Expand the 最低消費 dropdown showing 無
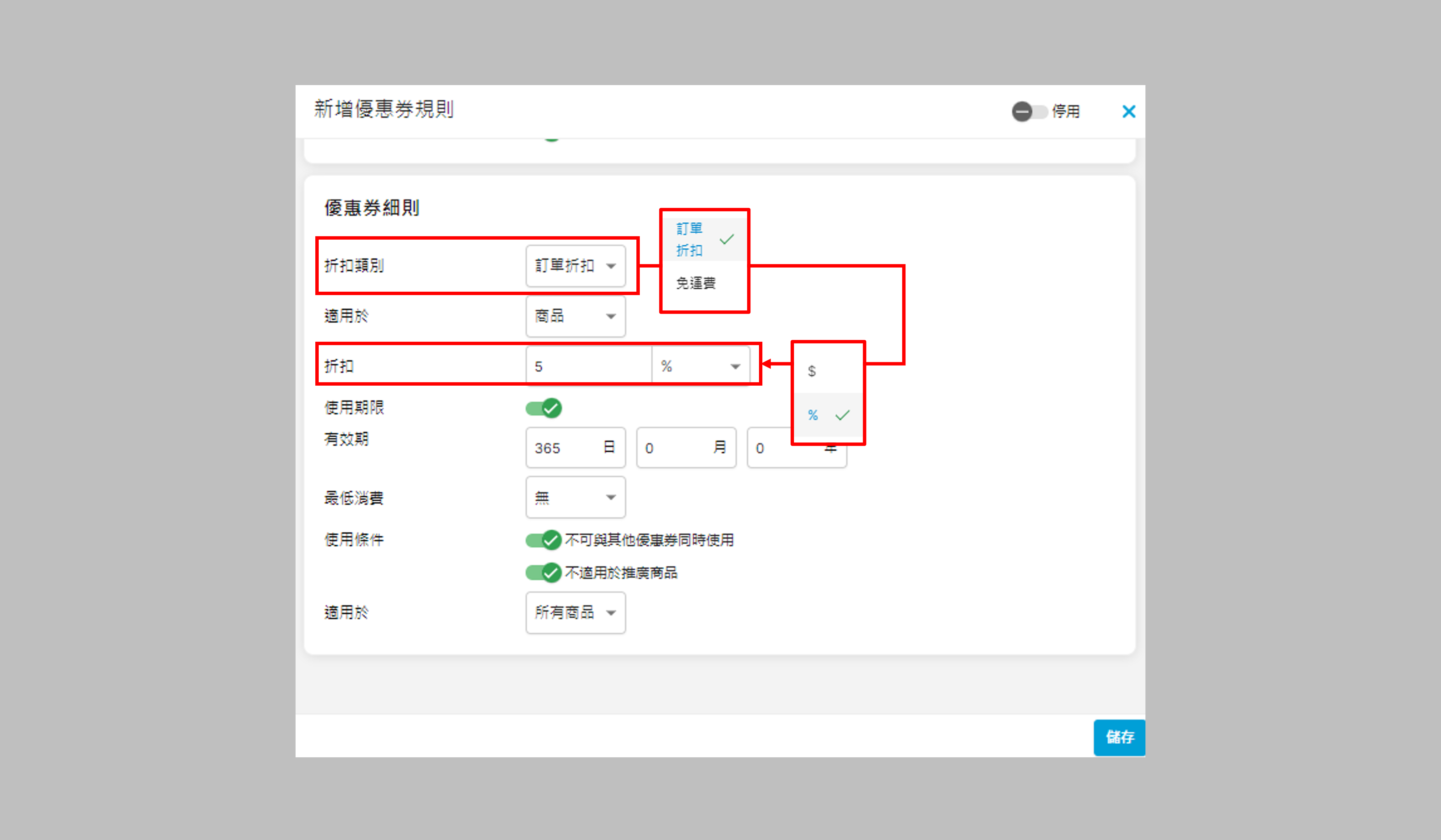The height and width of the screenshot is (840, 1441). point(575,498)
